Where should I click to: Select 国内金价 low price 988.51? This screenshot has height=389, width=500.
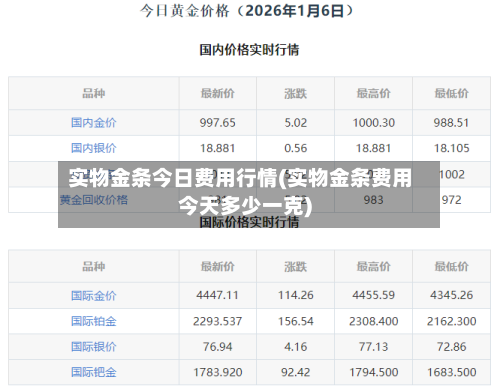[452, 123]
